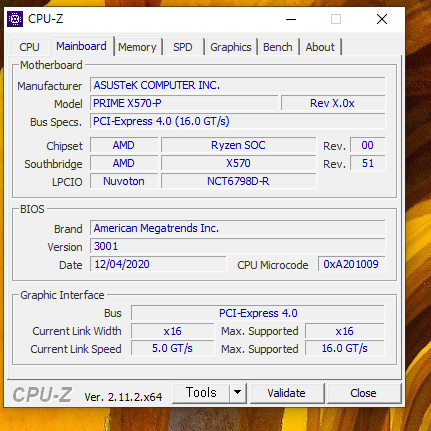
Task: Click BIOS date 12/04/2020
Action: 158,264
